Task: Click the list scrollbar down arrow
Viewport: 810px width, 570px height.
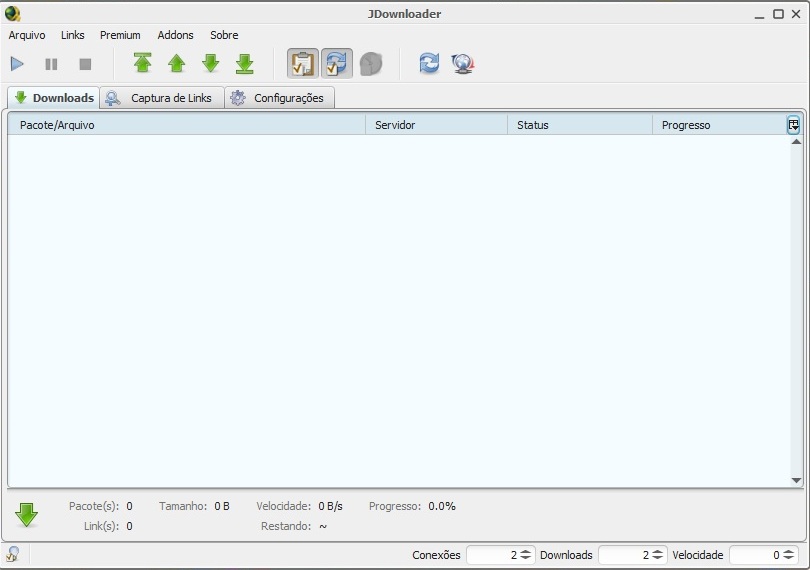Action: pyautogui.click(x=796, y=480)
